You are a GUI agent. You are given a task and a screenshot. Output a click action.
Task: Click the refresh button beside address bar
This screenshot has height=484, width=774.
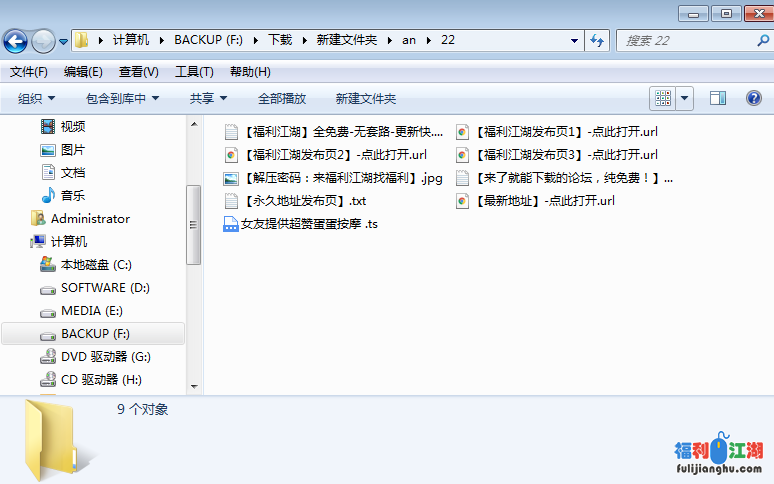(597, 40)
